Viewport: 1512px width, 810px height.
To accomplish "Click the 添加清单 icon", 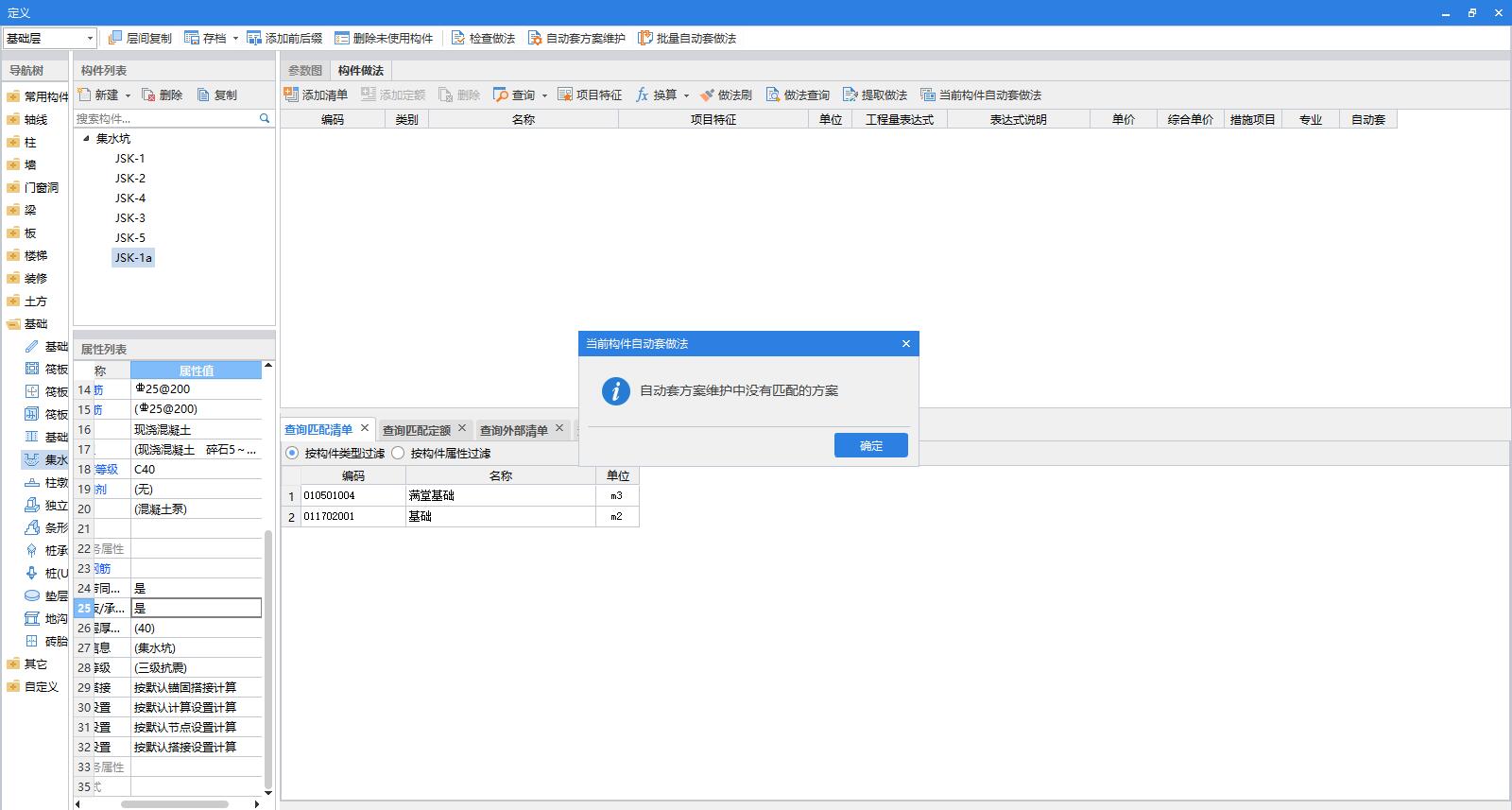I will point(291,95).
